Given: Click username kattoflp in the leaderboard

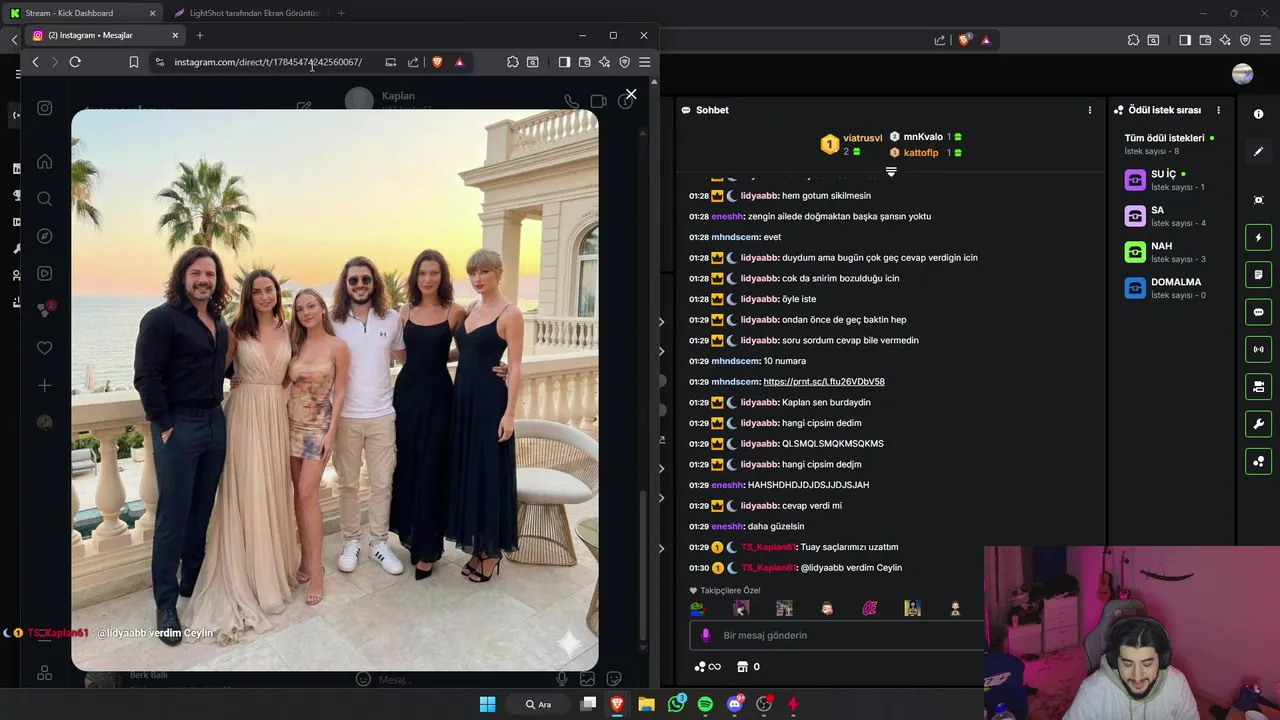Looking at the screenshot, I should pyautogui.click(x=921, y=153).
